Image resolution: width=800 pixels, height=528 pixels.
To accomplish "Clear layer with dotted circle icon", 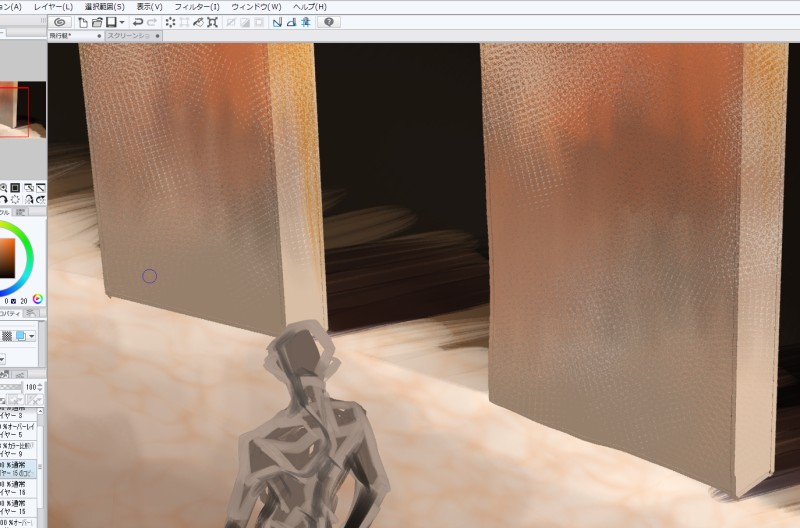I will pos(170,22).
